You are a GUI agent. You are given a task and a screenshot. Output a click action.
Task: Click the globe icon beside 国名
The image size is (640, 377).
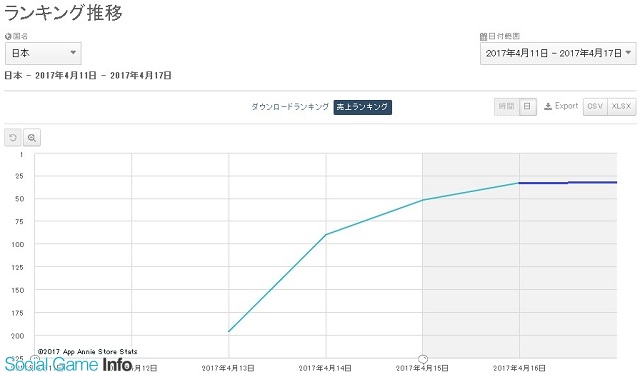coord(8,37)
